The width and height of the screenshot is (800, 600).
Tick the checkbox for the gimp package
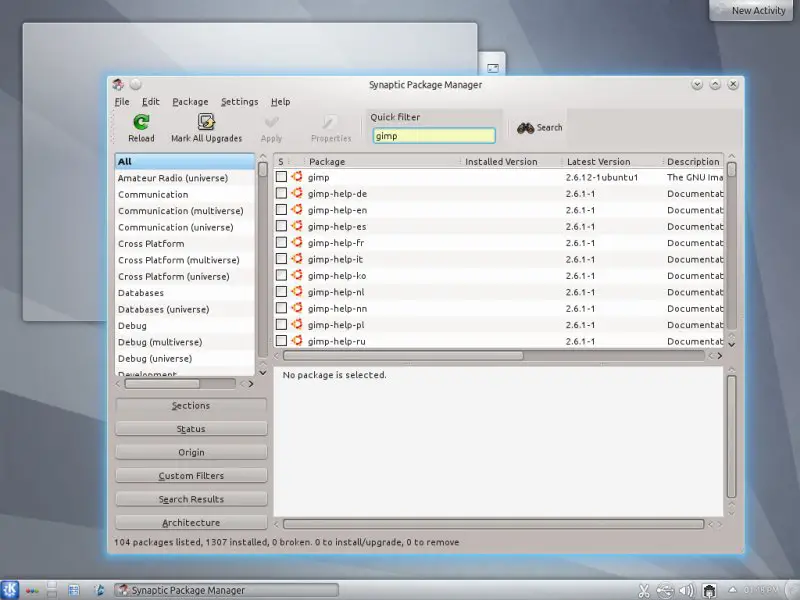[x=281, y=177]
